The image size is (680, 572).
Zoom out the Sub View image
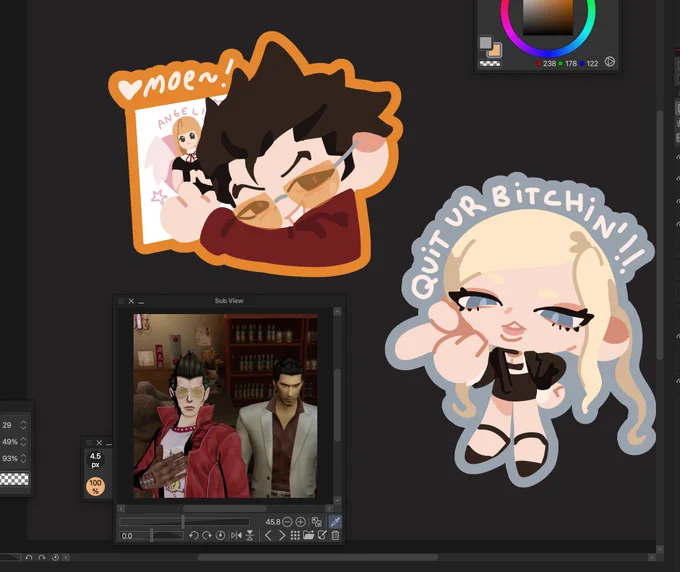[287, 522]
